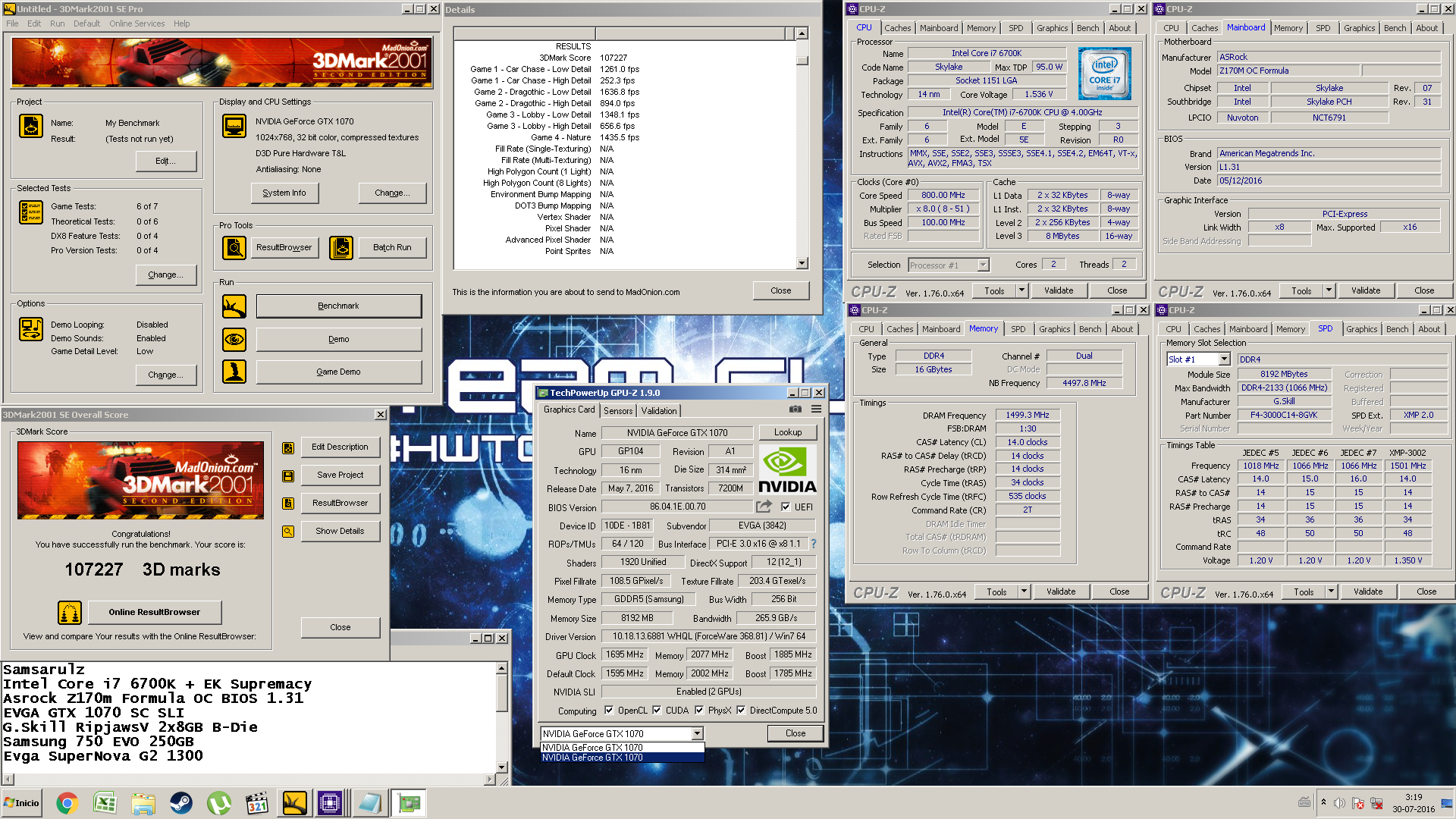The width and height of the screenshot is (1456, 819).
Task: Click the Benchmark runner icon
Action: coord(234,306)
